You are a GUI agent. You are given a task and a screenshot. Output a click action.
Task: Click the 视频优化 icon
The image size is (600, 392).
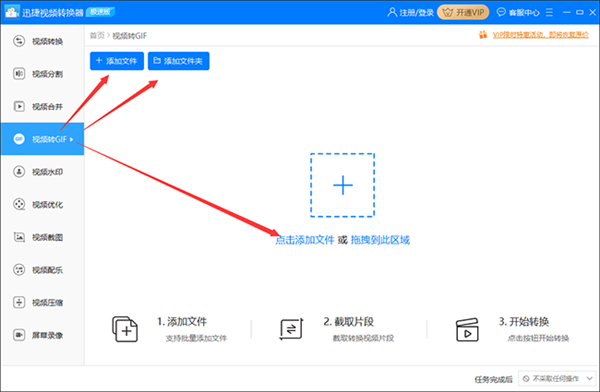coord(19,204)
